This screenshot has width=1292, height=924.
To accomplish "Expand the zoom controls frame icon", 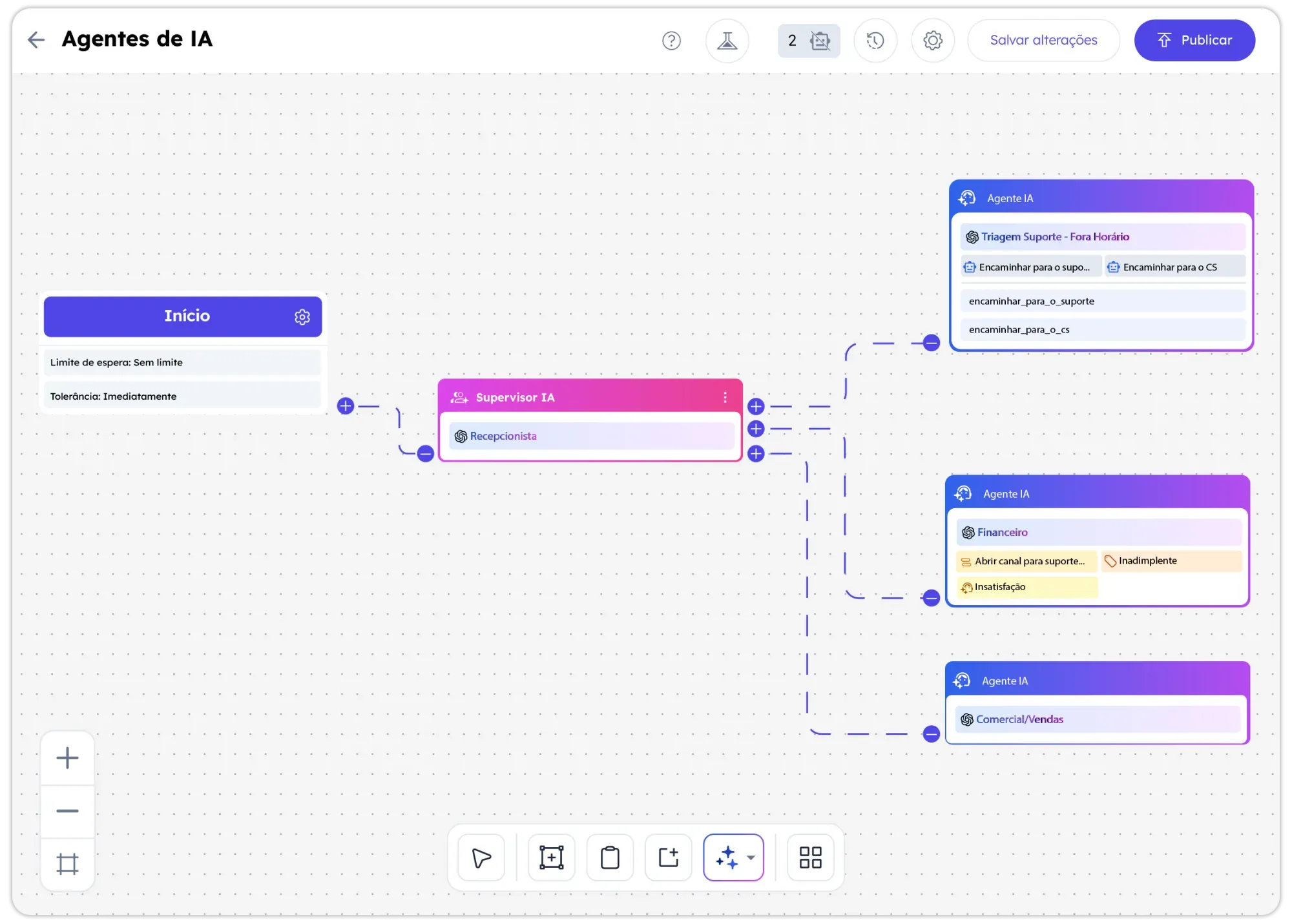I will tap(67, 863).
